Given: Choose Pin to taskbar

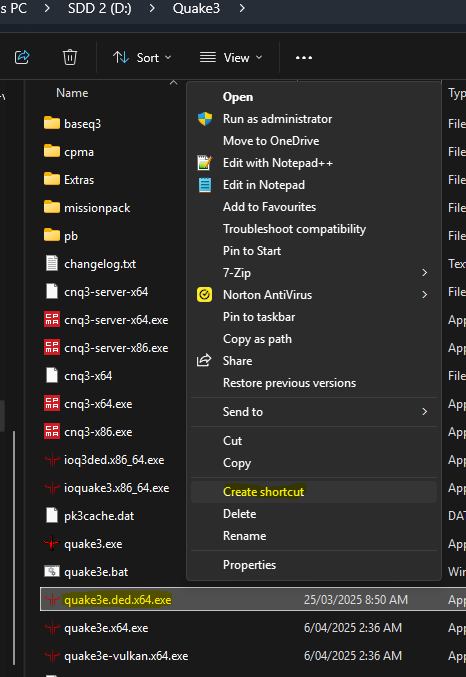Looking at the screenshot, I should [x=259, y=317].
